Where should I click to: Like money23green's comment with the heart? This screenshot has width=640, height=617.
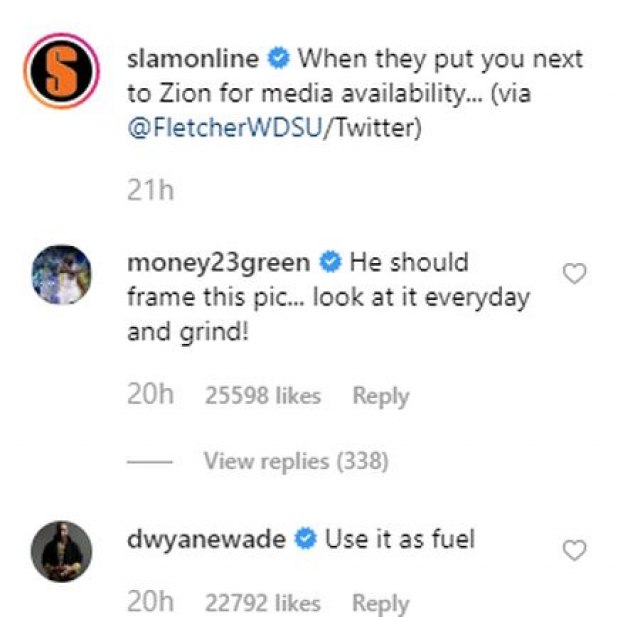[x=575, y=274]
